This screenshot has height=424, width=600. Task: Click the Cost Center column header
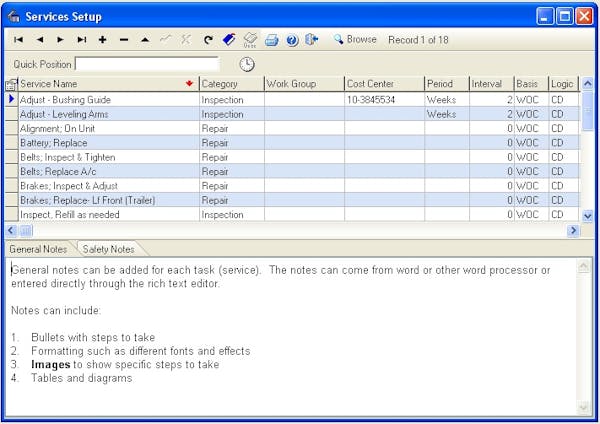click(383, 84)
